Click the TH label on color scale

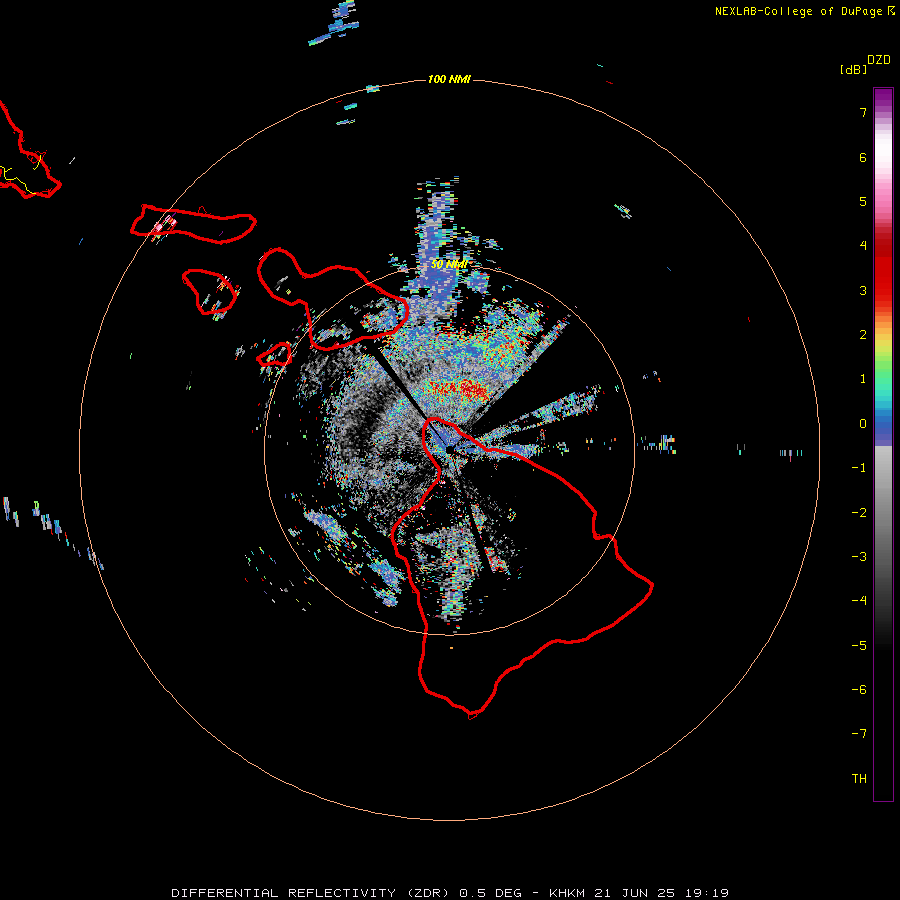tap(859, 779)
